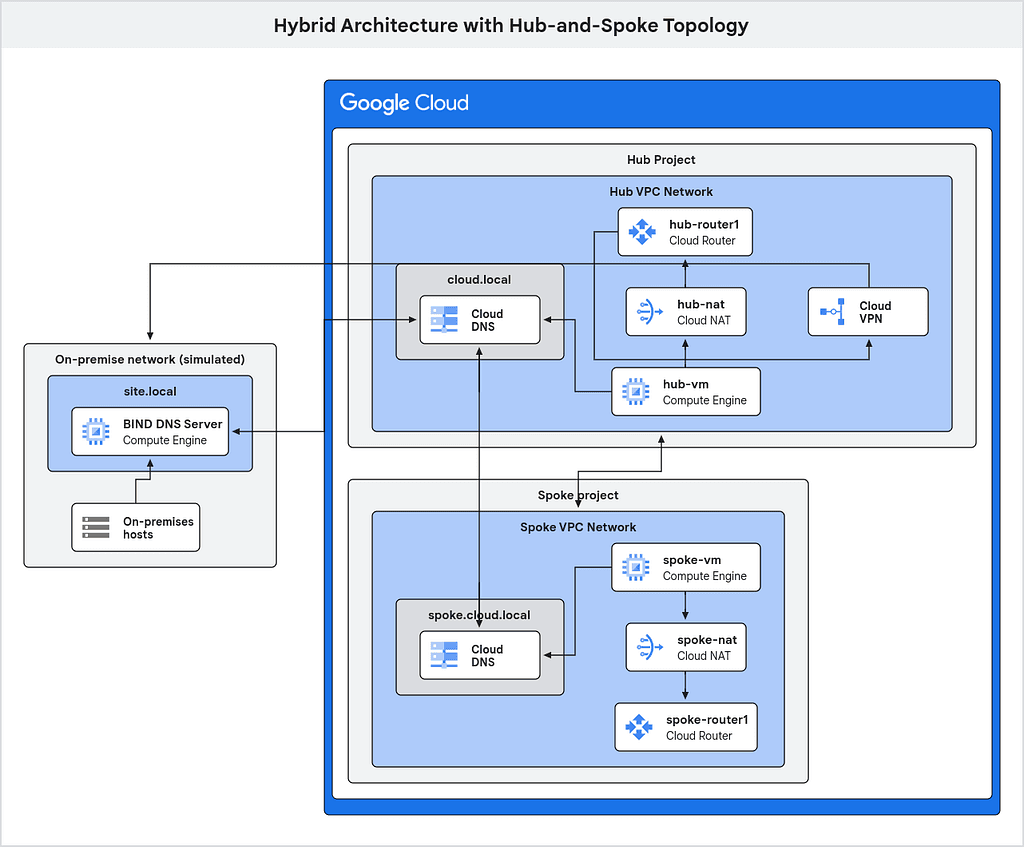This screenshot has height=847, width=1024.
Task: Click 'Cloud Router' under hub-router1
Action: (x=702, y=240)
